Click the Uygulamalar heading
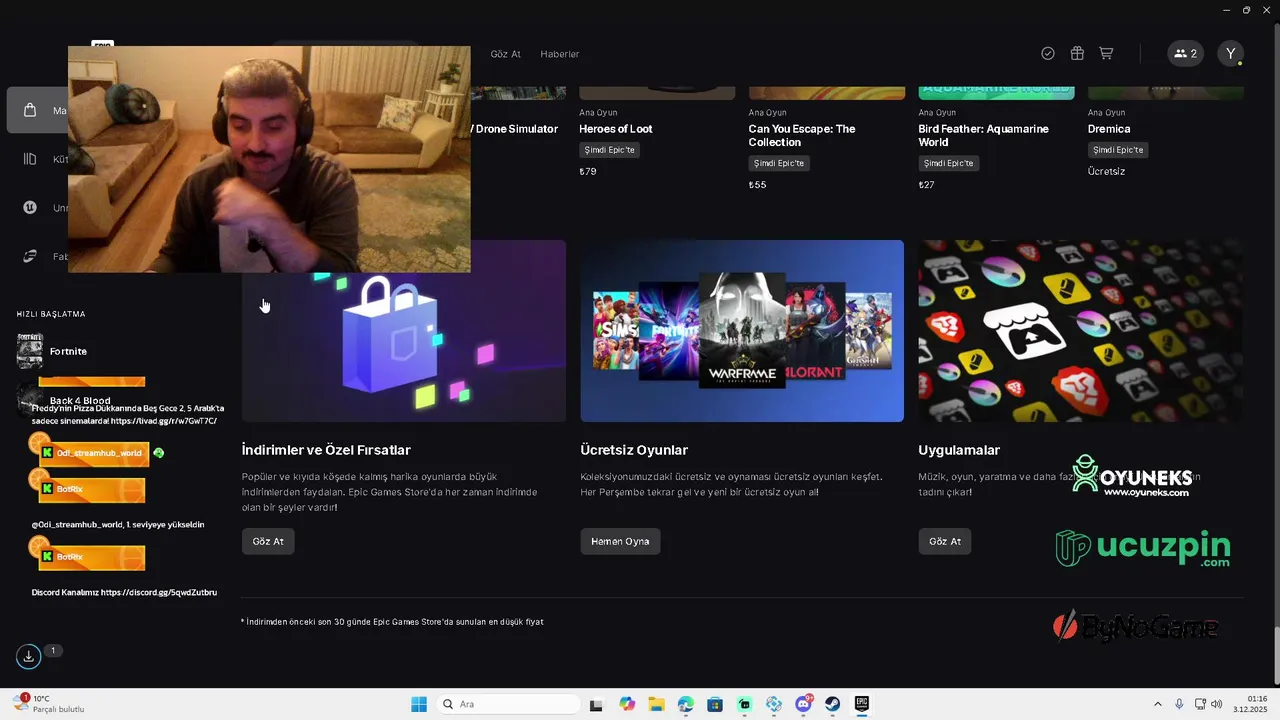Screen dimensions: 1280x720 pyautogui.click(x=959, y=450)
